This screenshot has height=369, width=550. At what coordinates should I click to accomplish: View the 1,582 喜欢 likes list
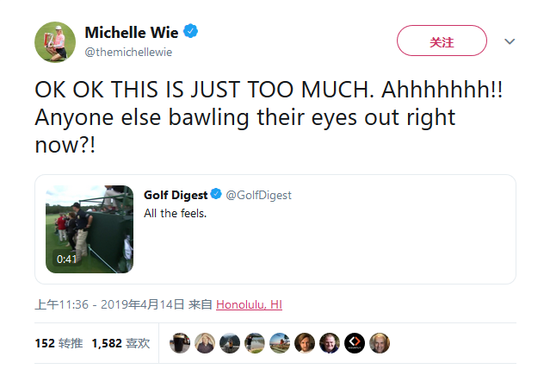pos(121,343)
